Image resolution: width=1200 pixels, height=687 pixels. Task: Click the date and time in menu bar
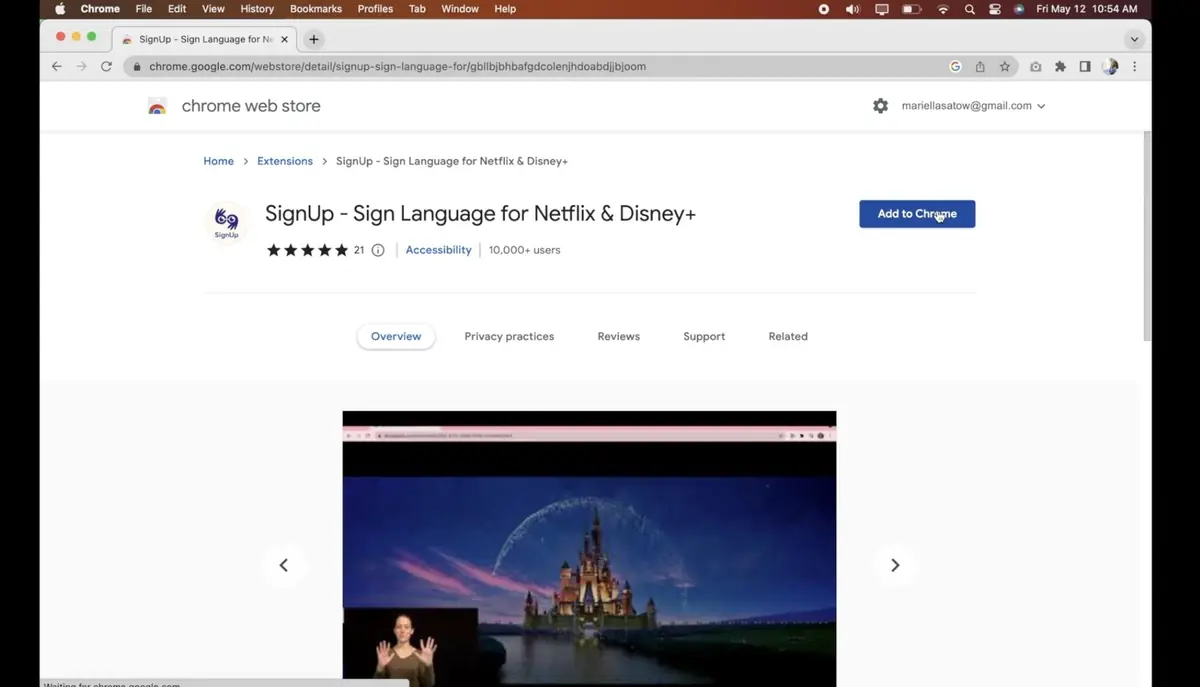[x=1086, y=9]
